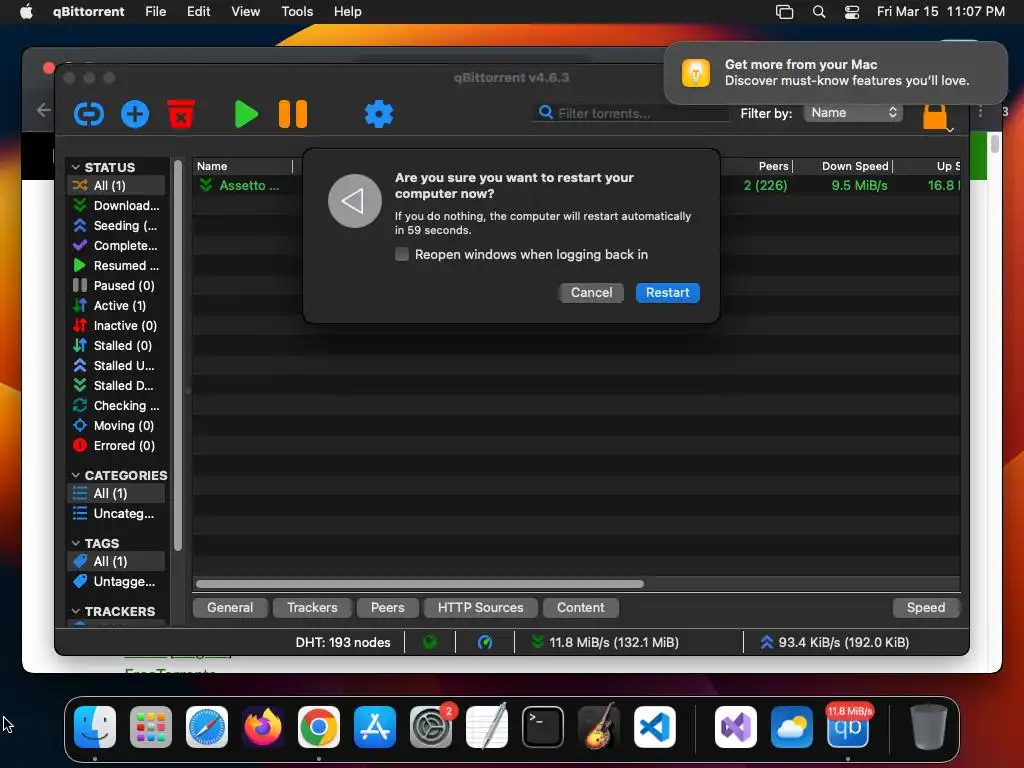Image resolution: width=1024 pixels, height=768 pixels.
Task: Click the orange Pause icon in toolbar
Action: pos(293,114)
